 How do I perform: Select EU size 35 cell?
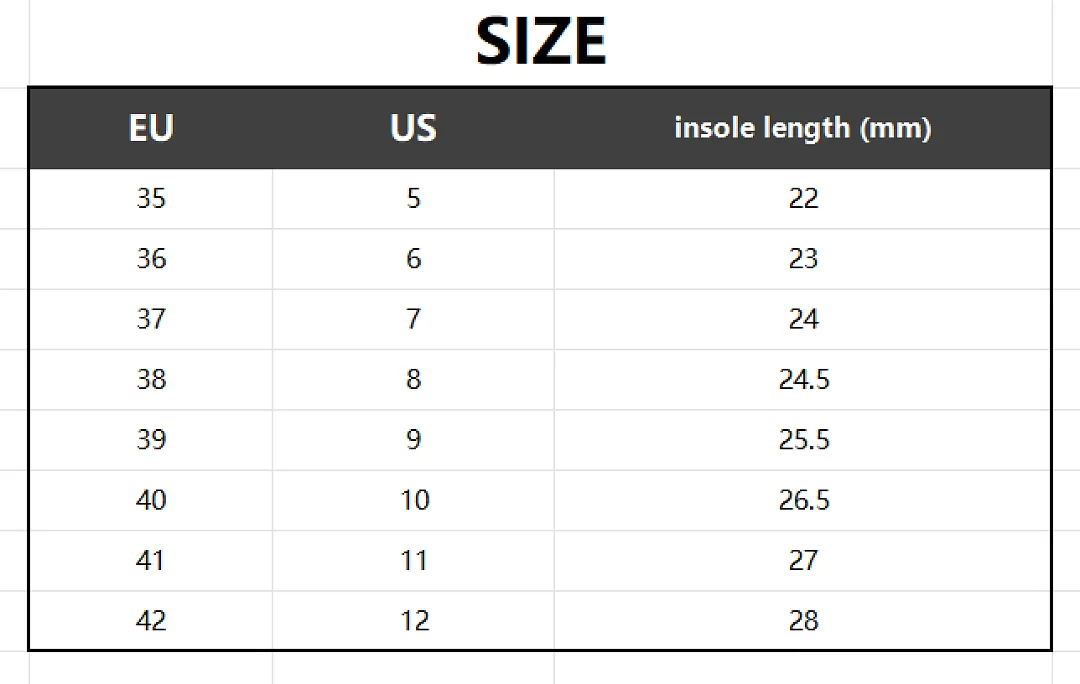151,198
